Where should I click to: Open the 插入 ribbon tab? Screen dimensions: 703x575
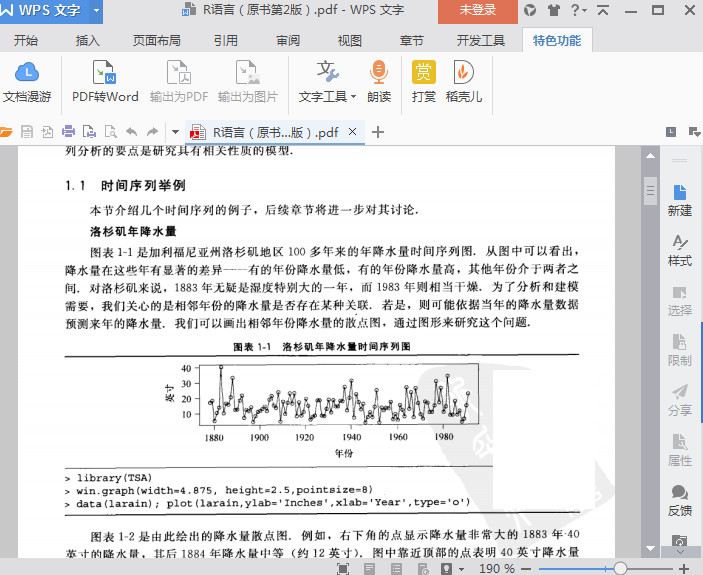pos(87,40)
